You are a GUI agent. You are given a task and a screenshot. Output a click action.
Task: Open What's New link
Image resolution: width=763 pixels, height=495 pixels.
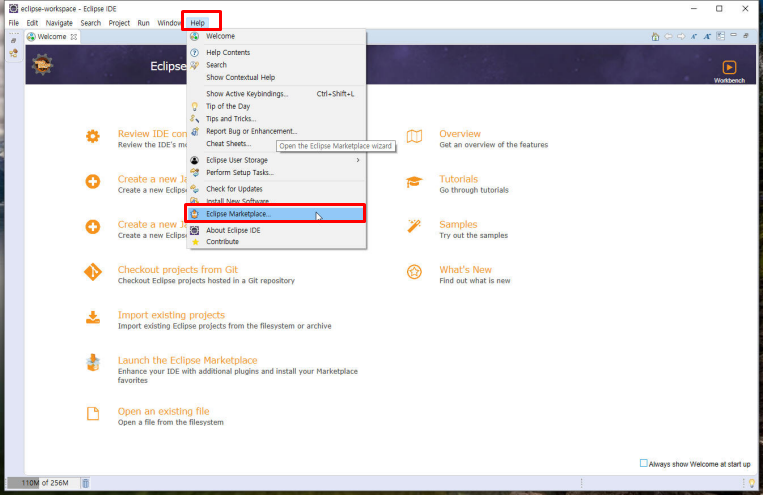[465, 270]
